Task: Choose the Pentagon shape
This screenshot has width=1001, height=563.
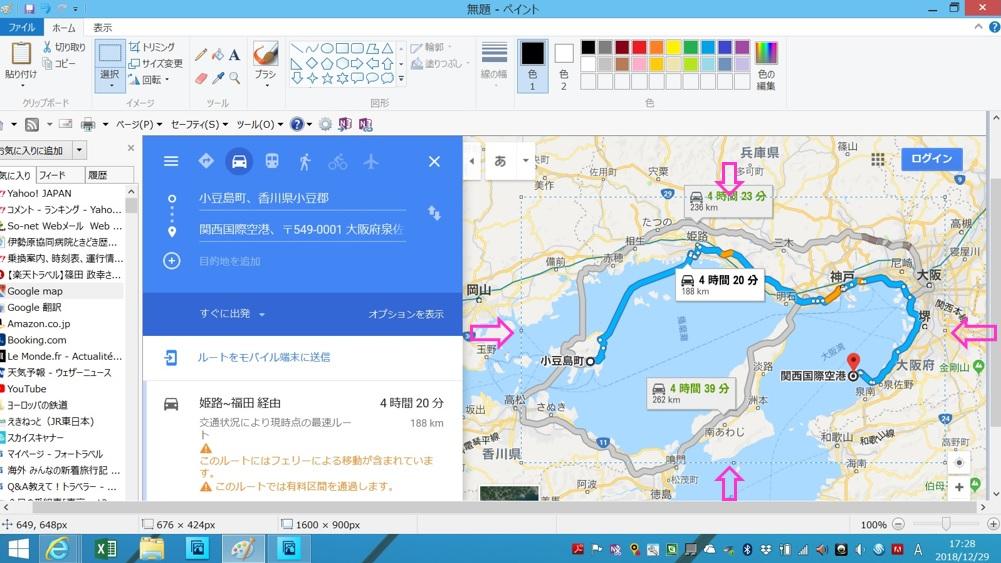Action: 327,63
